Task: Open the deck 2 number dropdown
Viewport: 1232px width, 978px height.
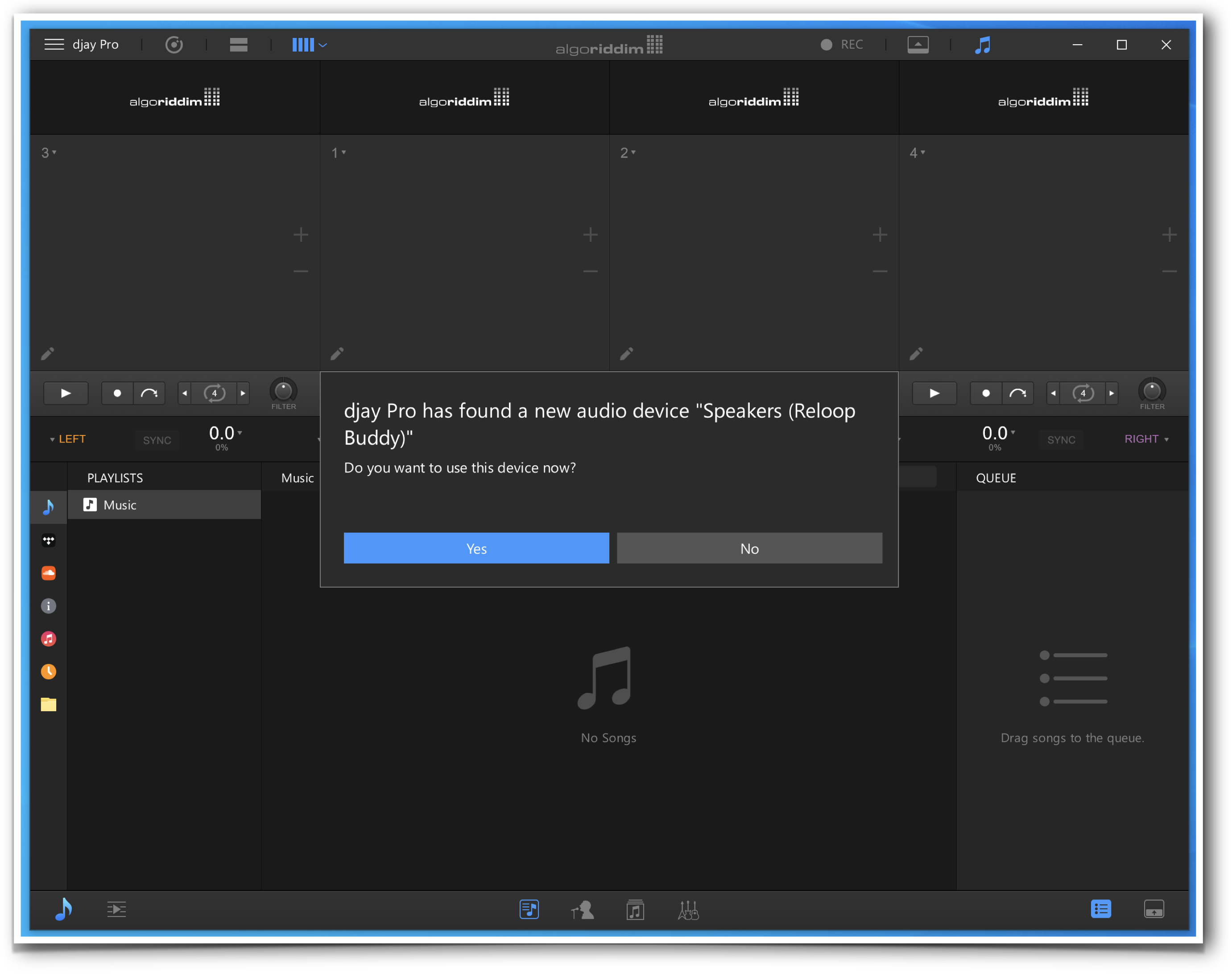Action: [x=628, y=153]
